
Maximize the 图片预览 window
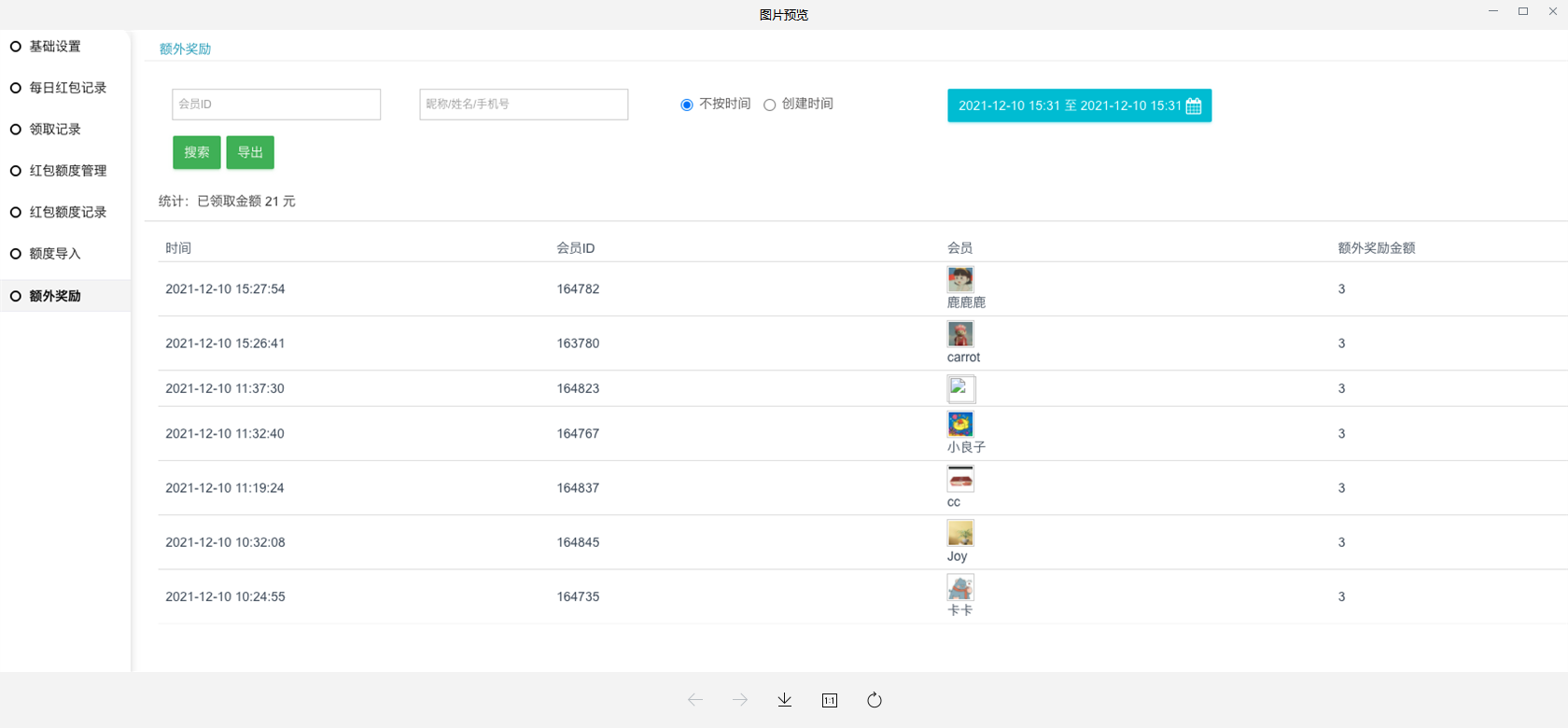point(1523,11)
